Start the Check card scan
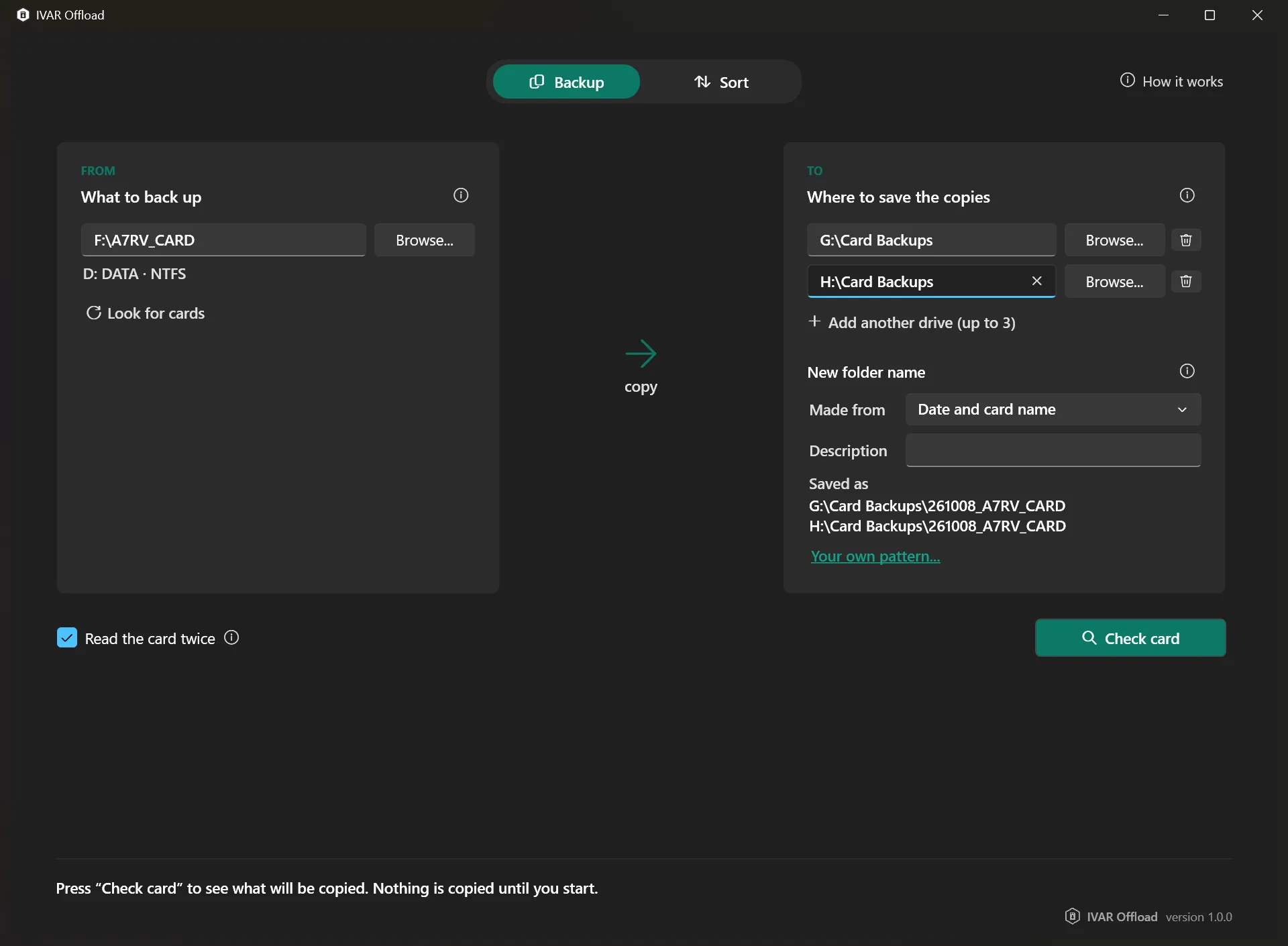 [1130, 638]
